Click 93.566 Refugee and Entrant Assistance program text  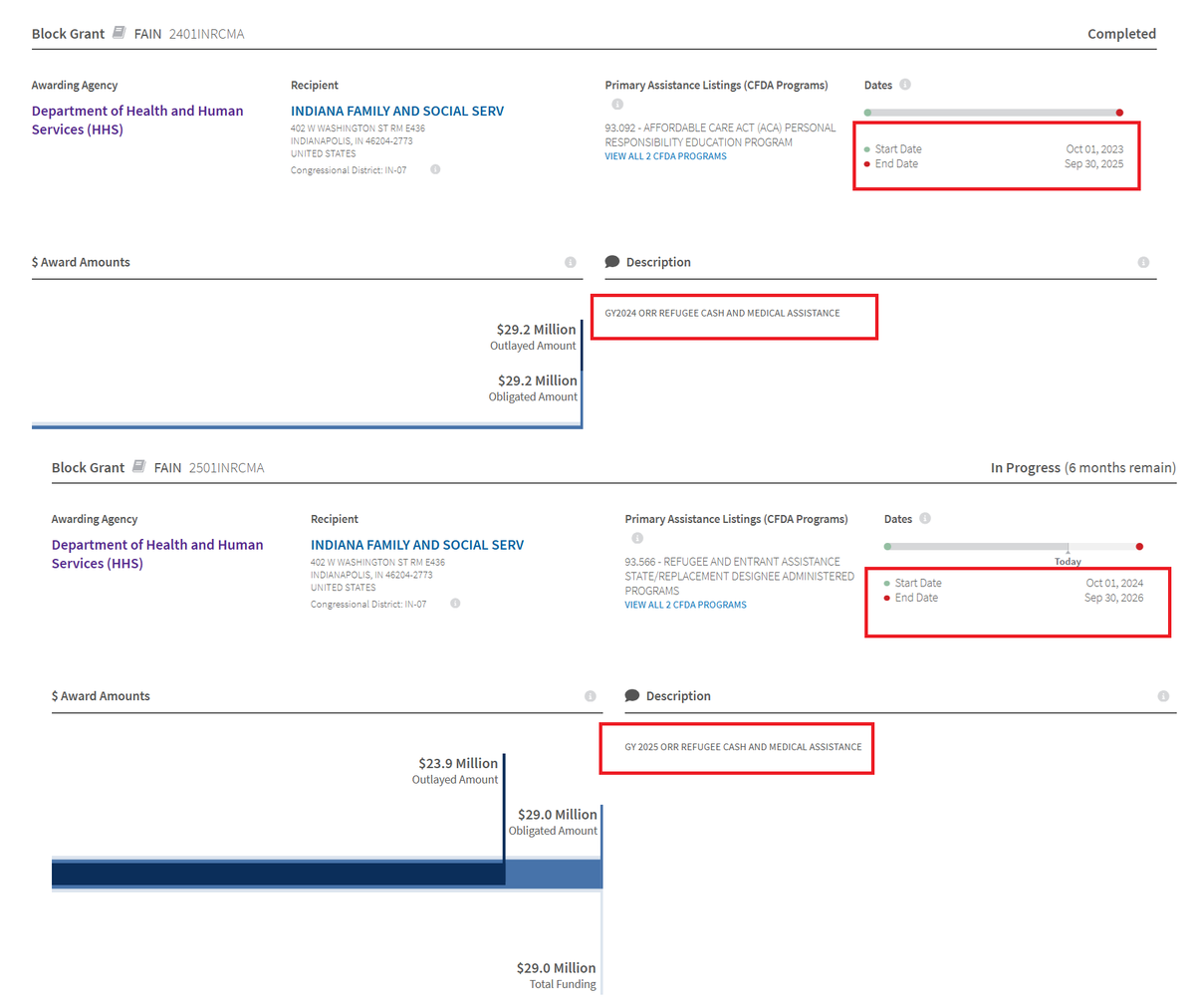tap(739, 576)
